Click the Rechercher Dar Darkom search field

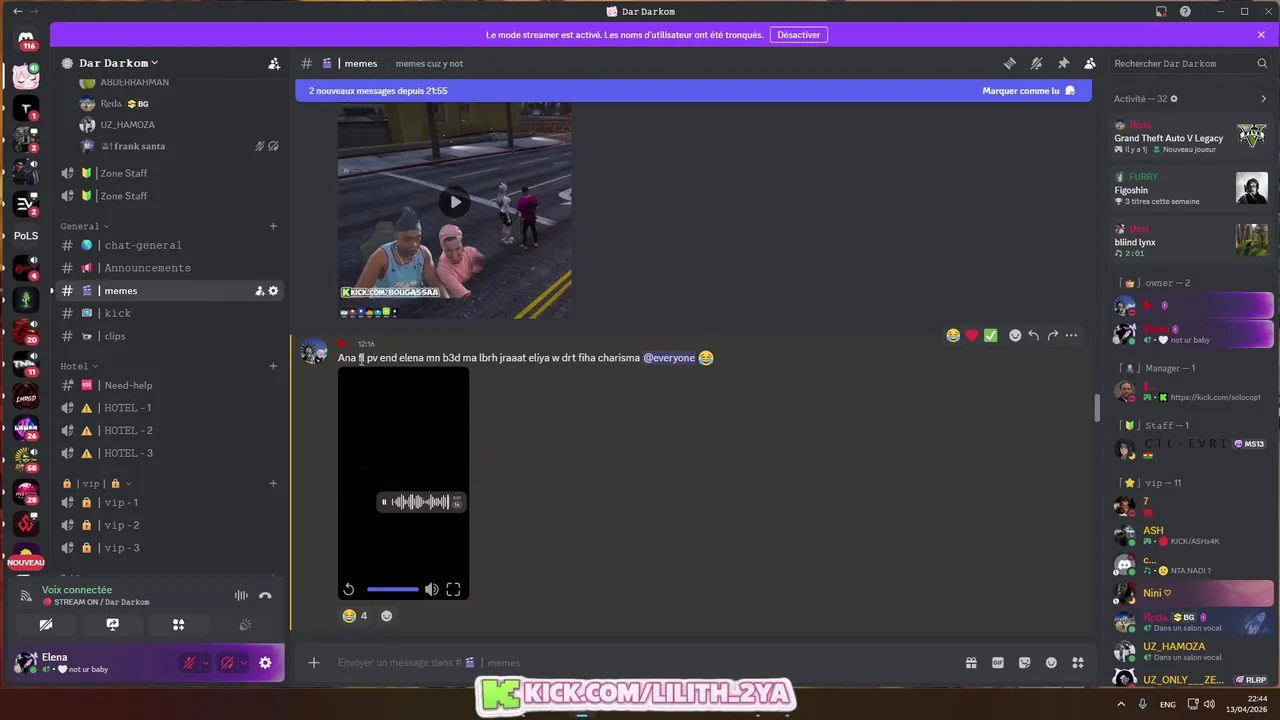point(1190,63)
